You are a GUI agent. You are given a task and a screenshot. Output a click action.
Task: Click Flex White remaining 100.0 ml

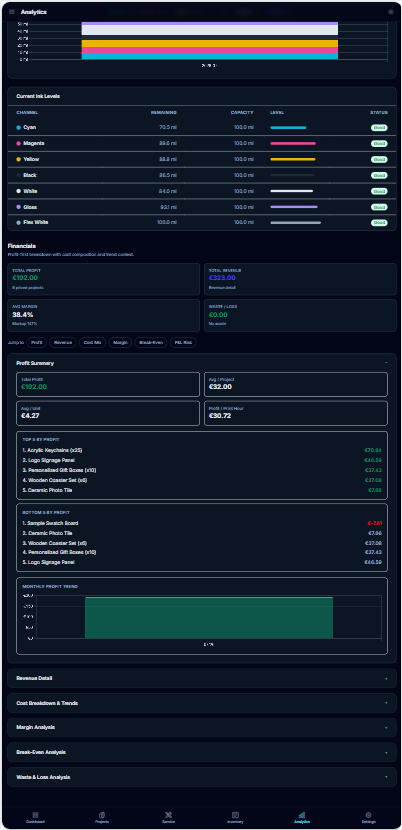click(167, 223)
